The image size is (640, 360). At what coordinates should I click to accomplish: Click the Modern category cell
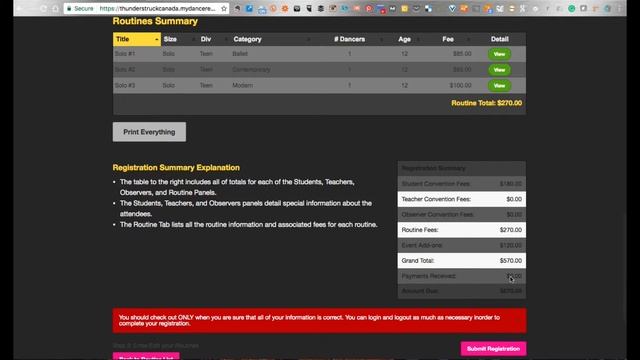click(242, 86)
